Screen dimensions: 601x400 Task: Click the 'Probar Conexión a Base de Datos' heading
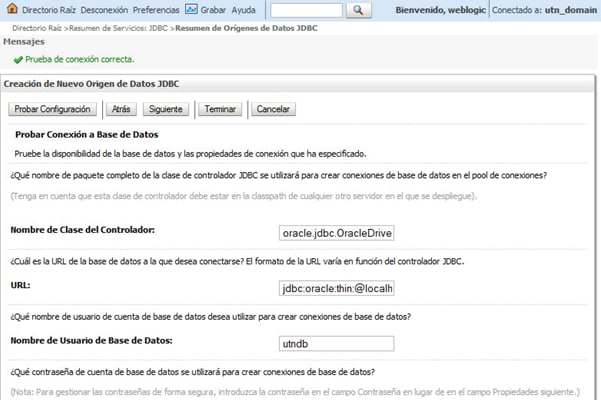tap(87, 134)
